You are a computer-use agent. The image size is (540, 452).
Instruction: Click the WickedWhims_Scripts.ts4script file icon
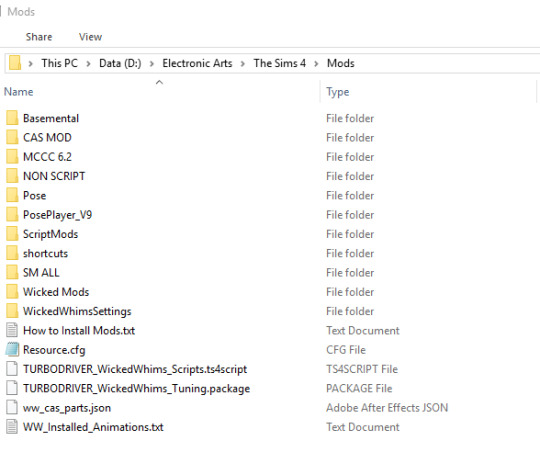tap(12, 369)
